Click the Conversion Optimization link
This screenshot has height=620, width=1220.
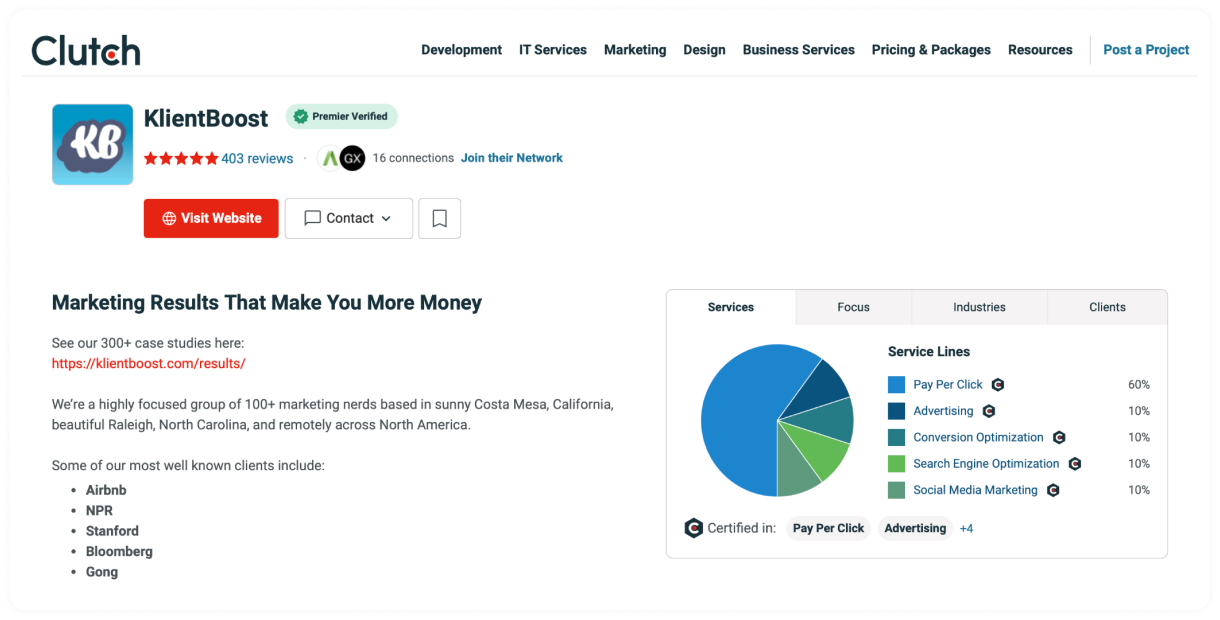978,437
